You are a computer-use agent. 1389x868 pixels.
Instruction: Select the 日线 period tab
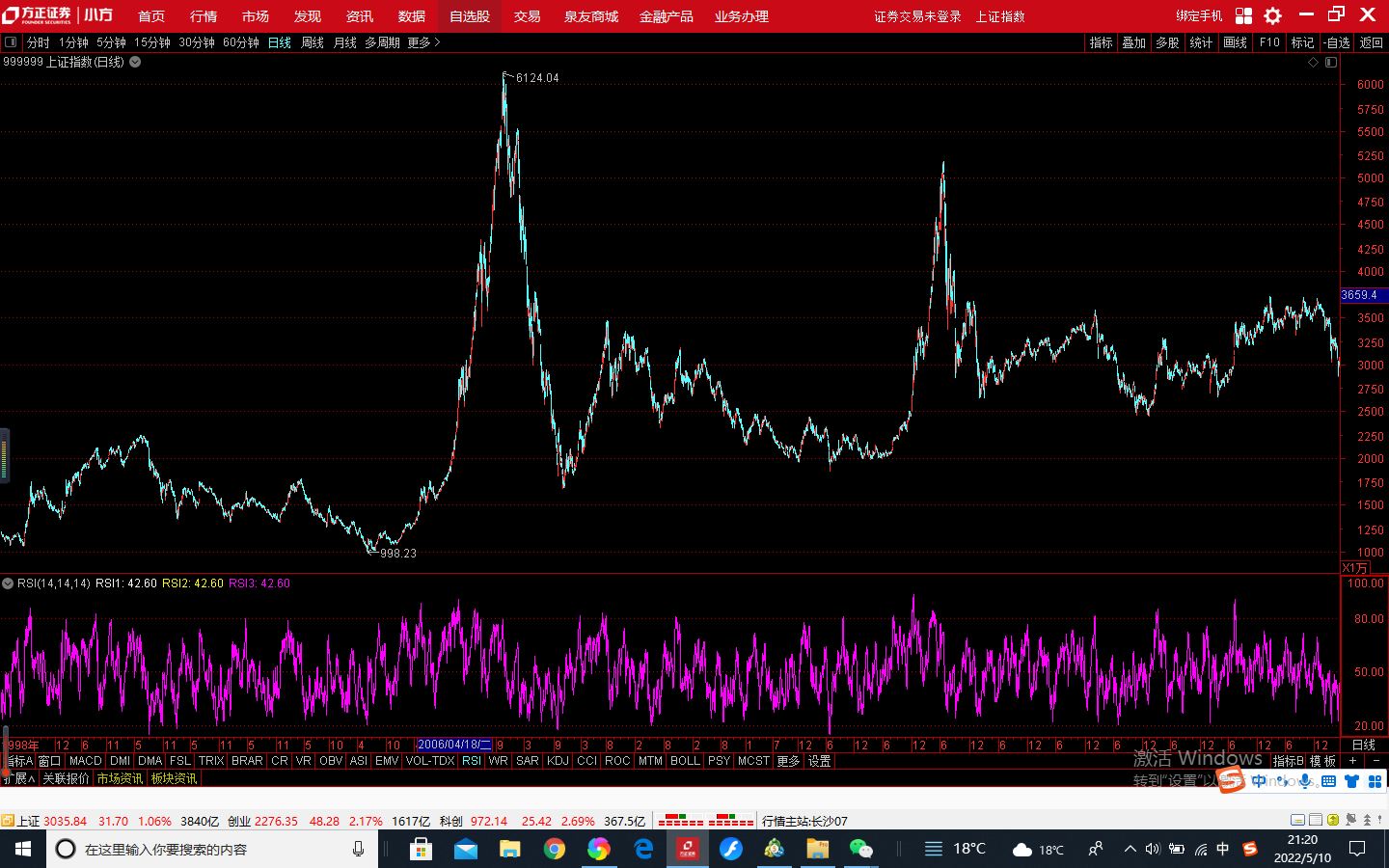click(x=280, y=42)
